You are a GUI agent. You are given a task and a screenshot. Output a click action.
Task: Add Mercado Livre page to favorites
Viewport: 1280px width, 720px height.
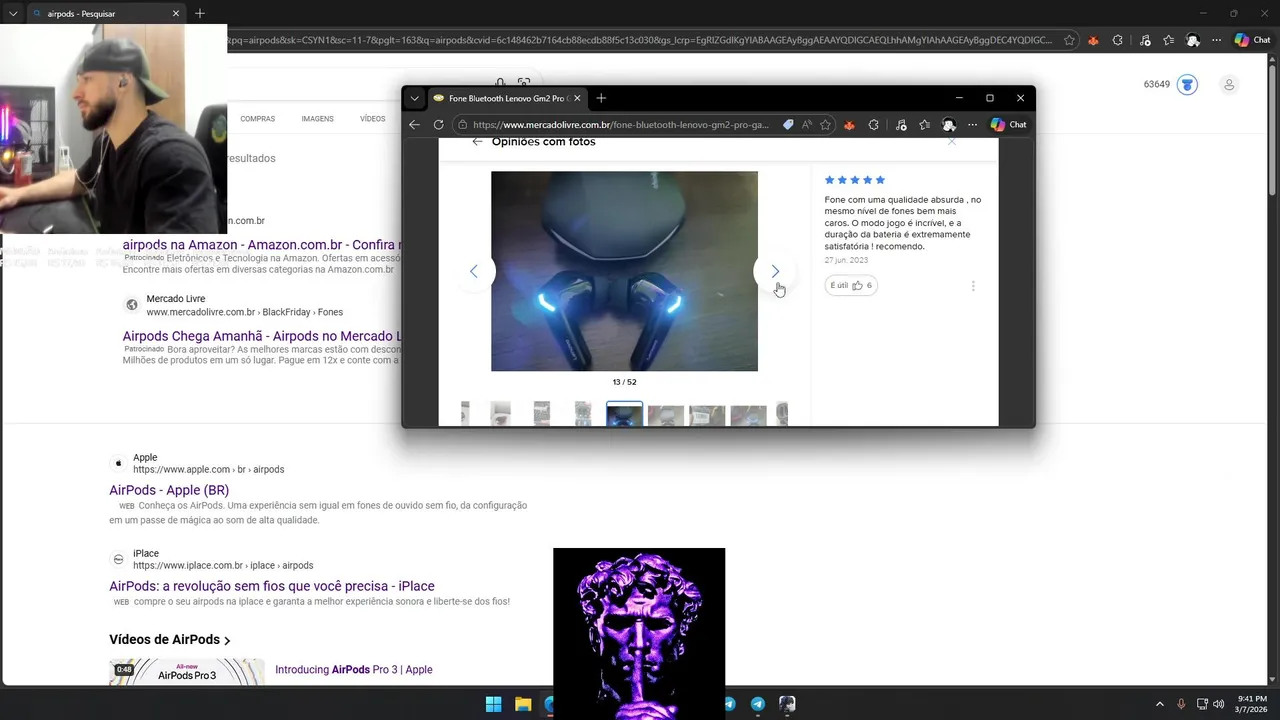coord(825,125)
